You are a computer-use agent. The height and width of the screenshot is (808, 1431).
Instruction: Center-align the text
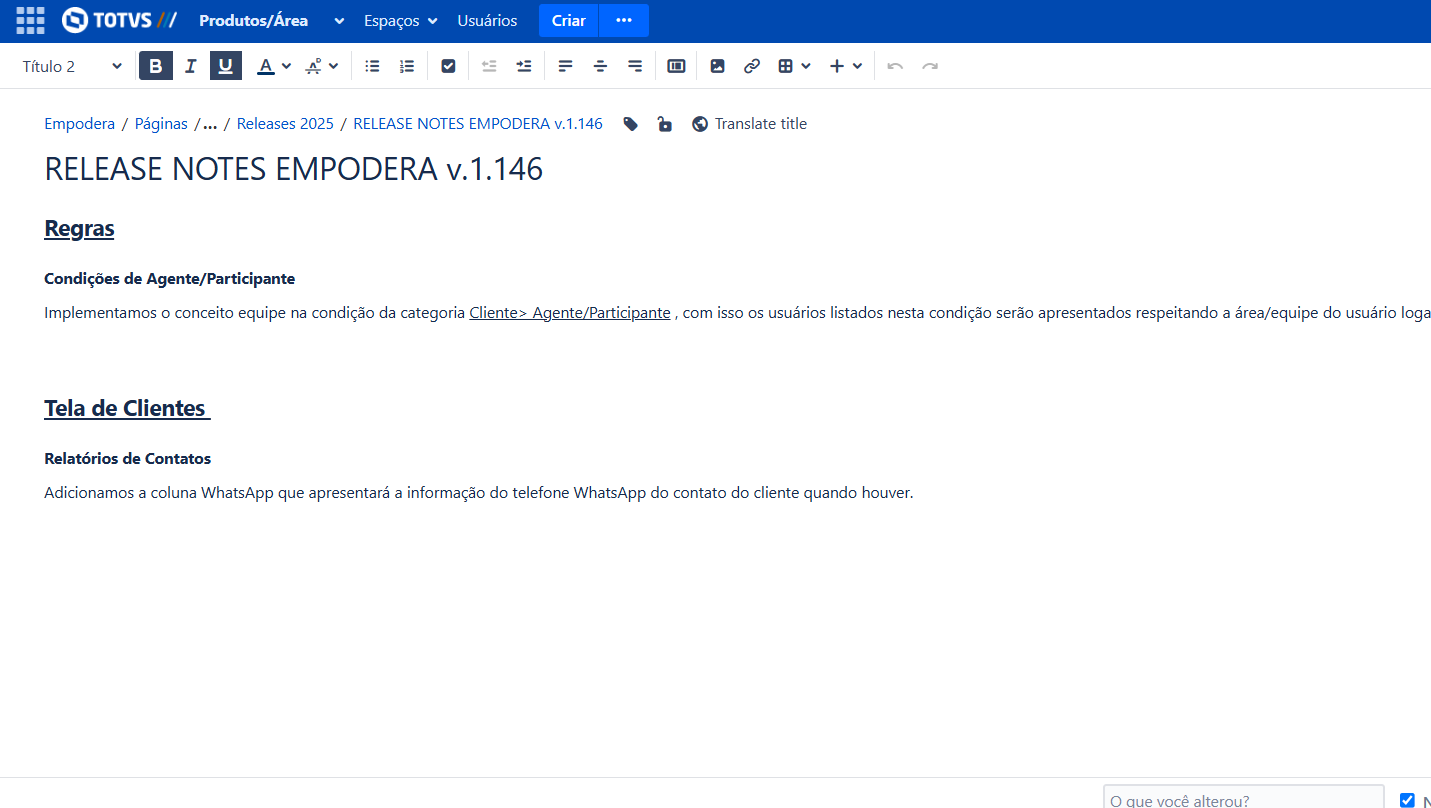tap(600, 66)
